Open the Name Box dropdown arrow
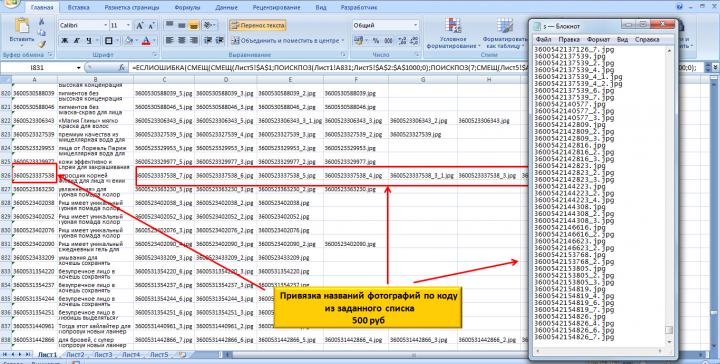The width and height of the screenshot is (720, 364). [79, 67]
